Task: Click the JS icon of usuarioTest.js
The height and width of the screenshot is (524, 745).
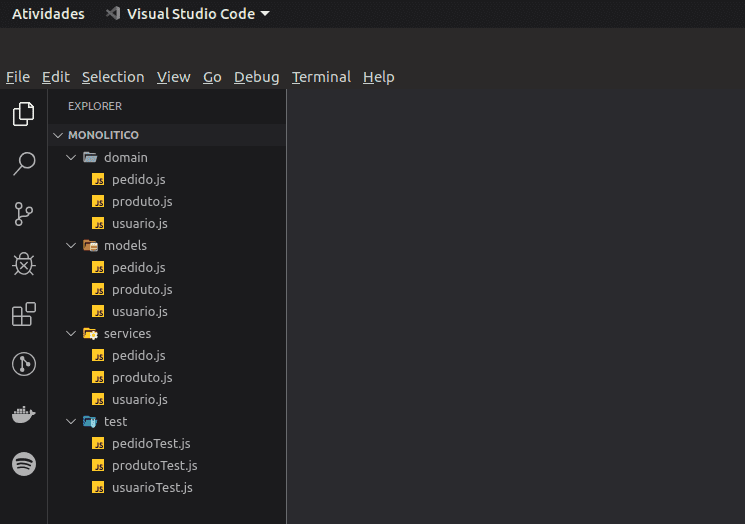Action: pyautogui.click(x=98, y=487)
